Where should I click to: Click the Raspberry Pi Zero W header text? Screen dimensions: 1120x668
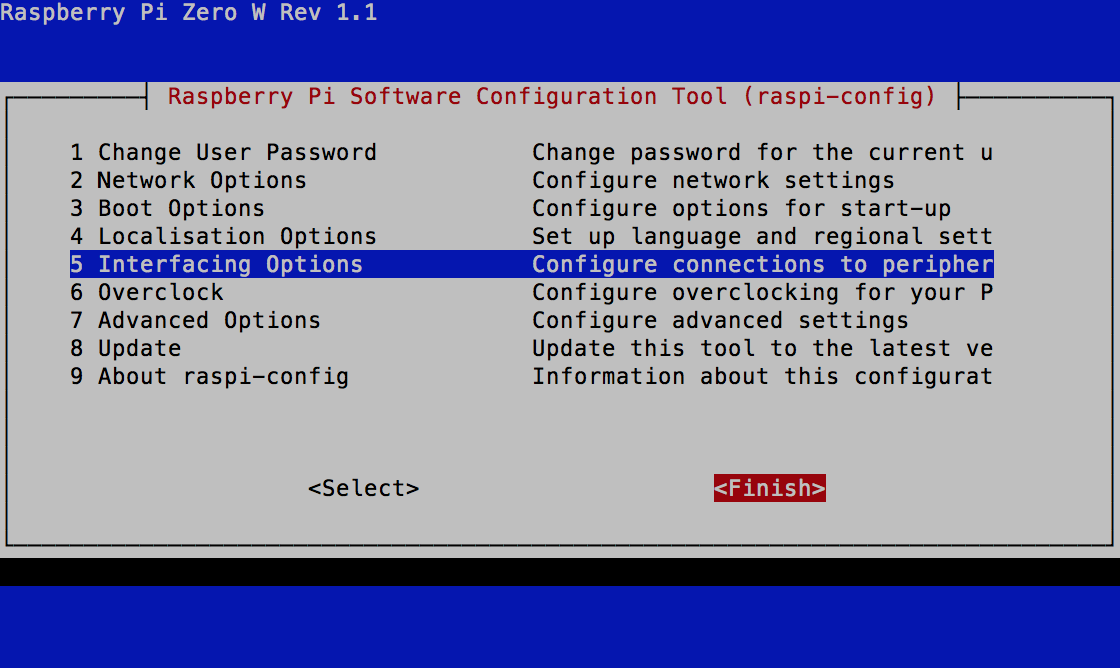(x=190, y=13)
